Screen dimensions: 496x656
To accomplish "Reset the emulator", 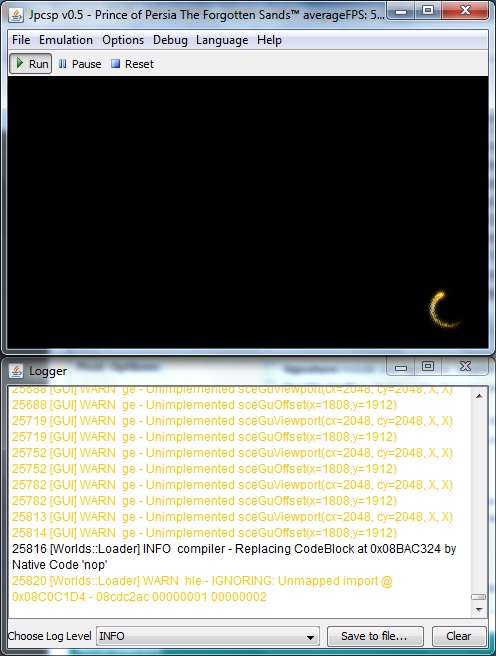I will [132, 64].
